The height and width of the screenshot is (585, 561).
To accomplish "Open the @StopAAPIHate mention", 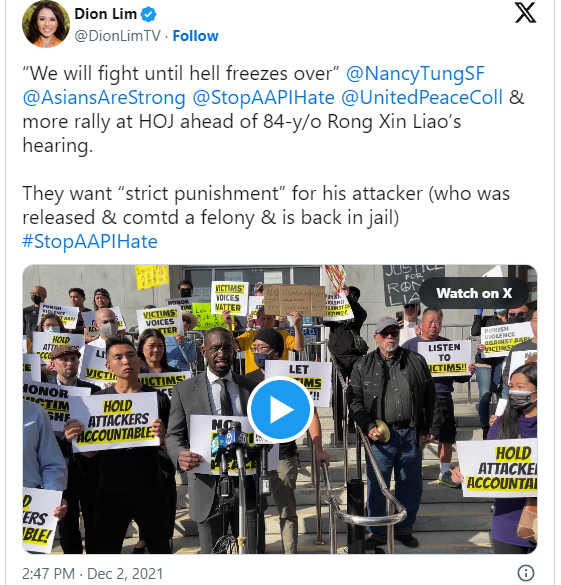I will [x=263, y=97].
